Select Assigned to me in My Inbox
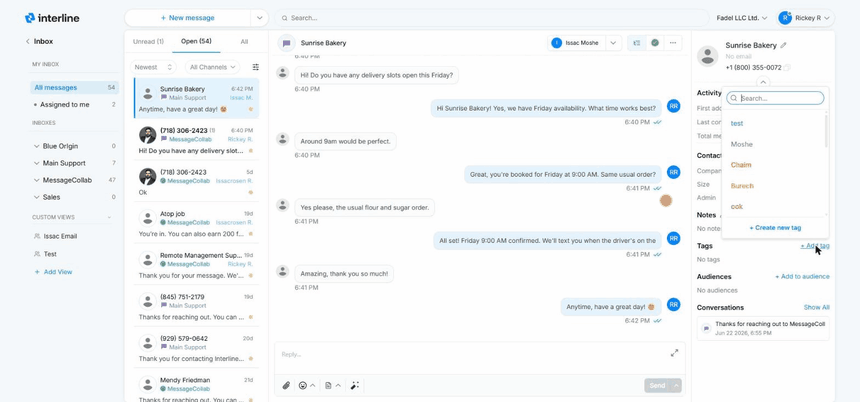The image size is (860, 402). point(75,105)
